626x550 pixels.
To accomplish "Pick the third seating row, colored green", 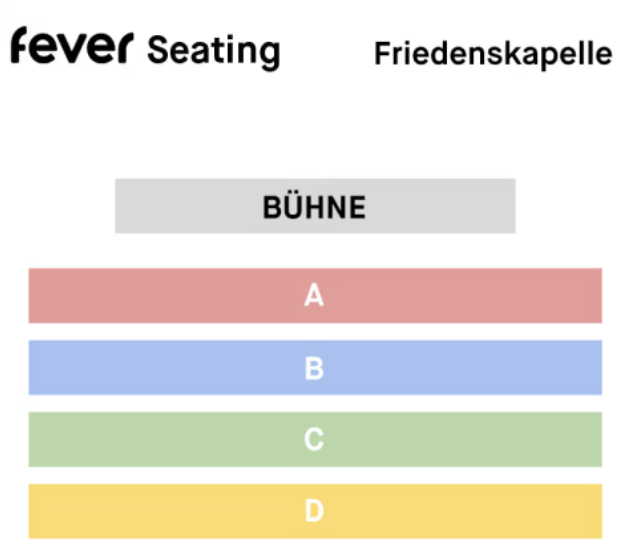I will (x=315, y=439).
